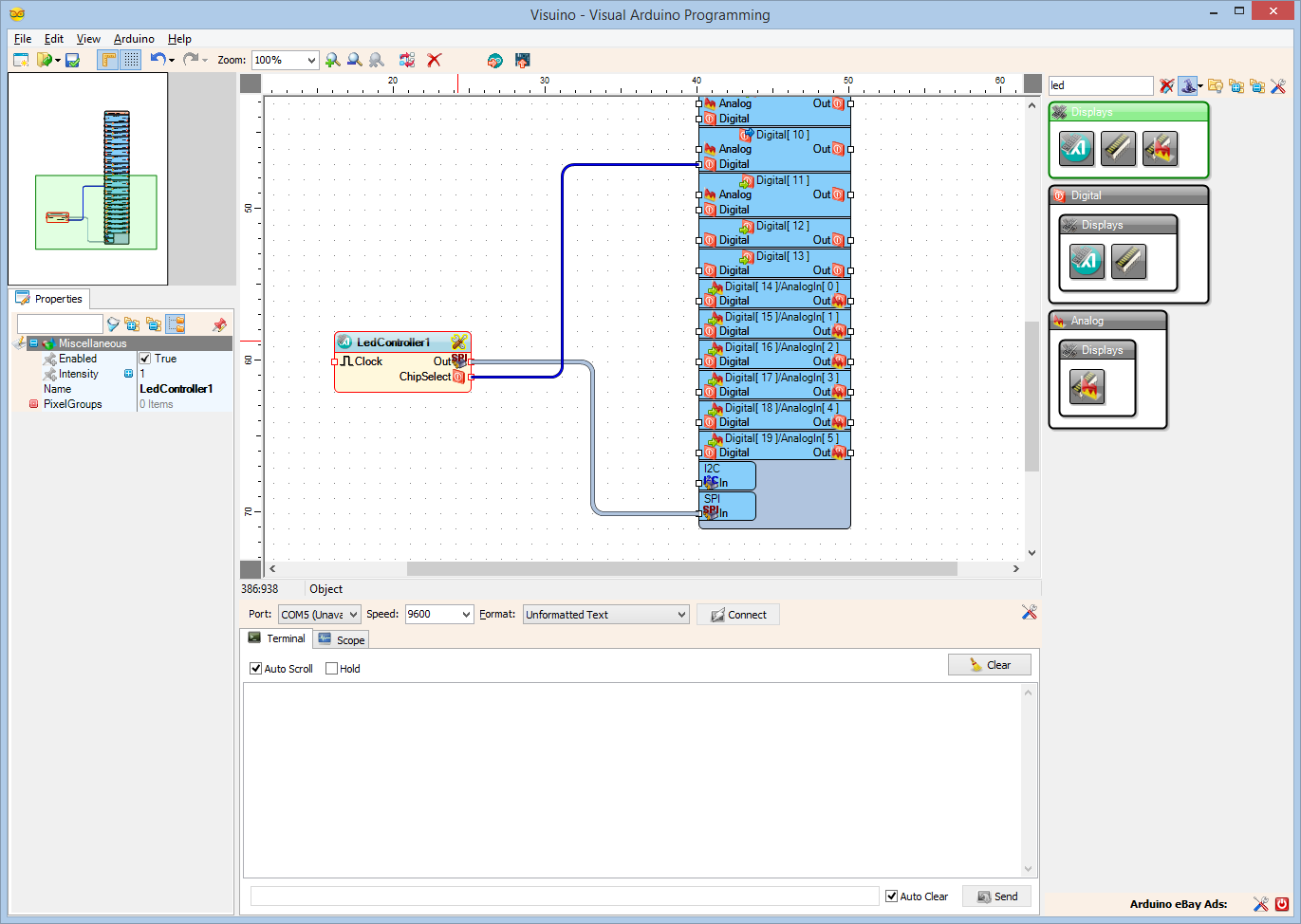Toggle the Enabled property of LedController1
The image size is (1301, 924).
[145, 359]
